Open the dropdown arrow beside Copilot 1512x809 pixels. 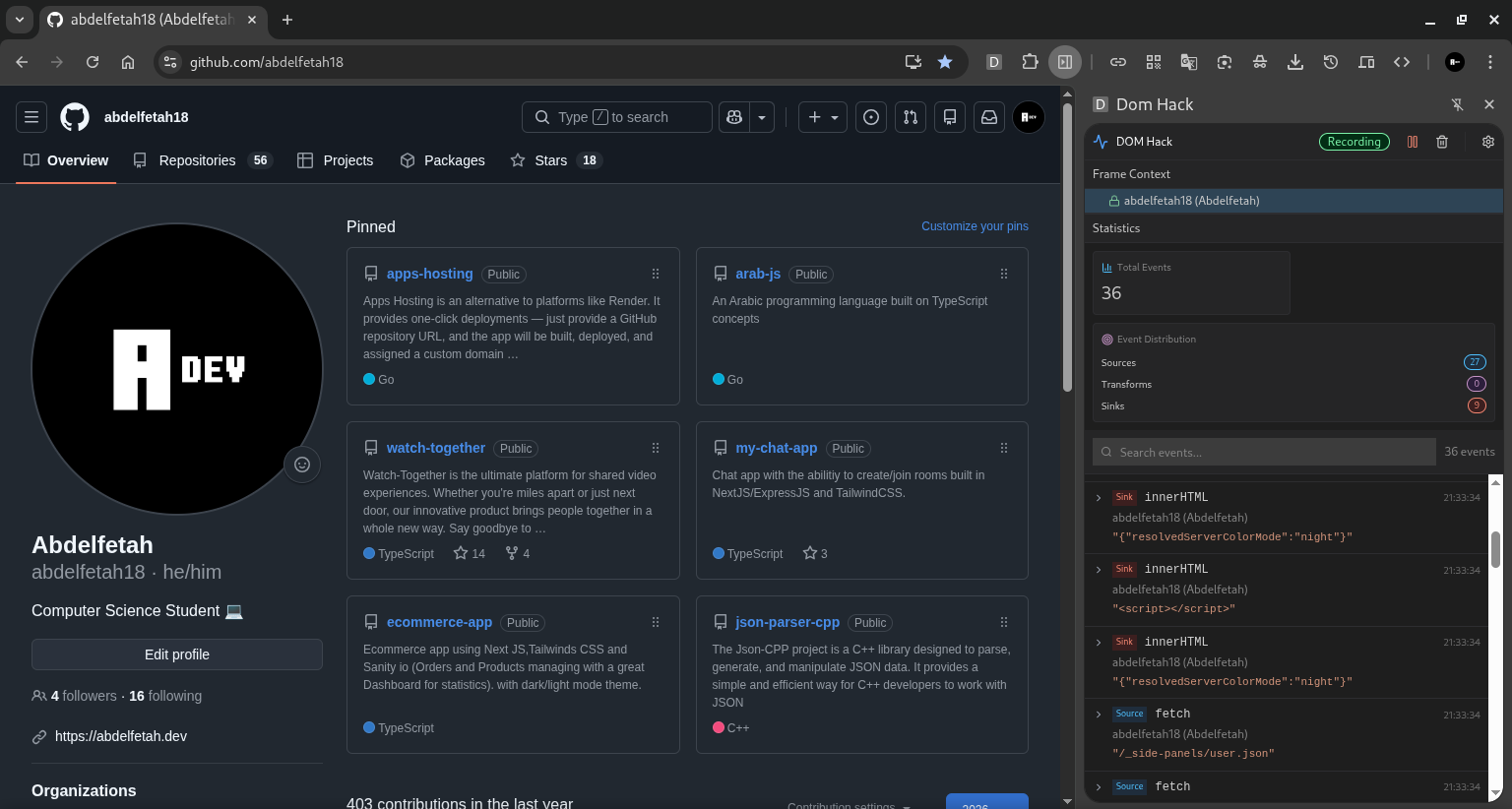762,117
